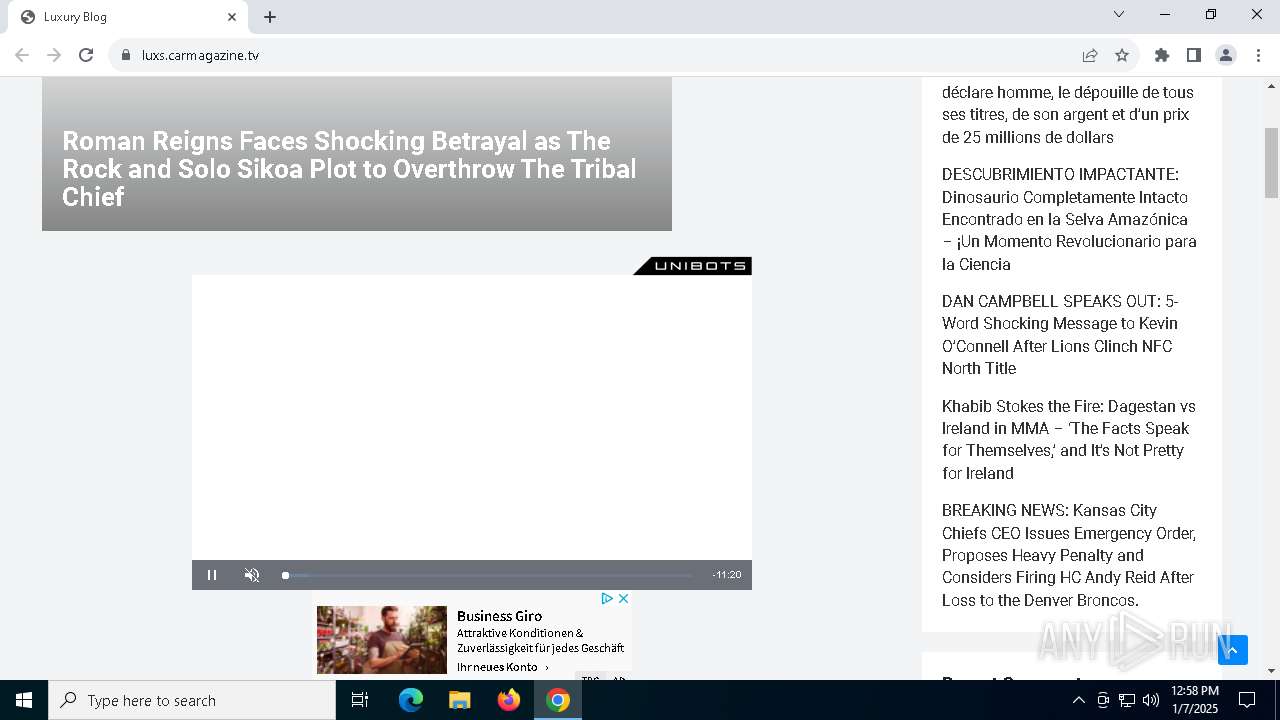Open the volume tray icon
The width and height of the screenshot is (1280, 720).
pos(1151,700)
